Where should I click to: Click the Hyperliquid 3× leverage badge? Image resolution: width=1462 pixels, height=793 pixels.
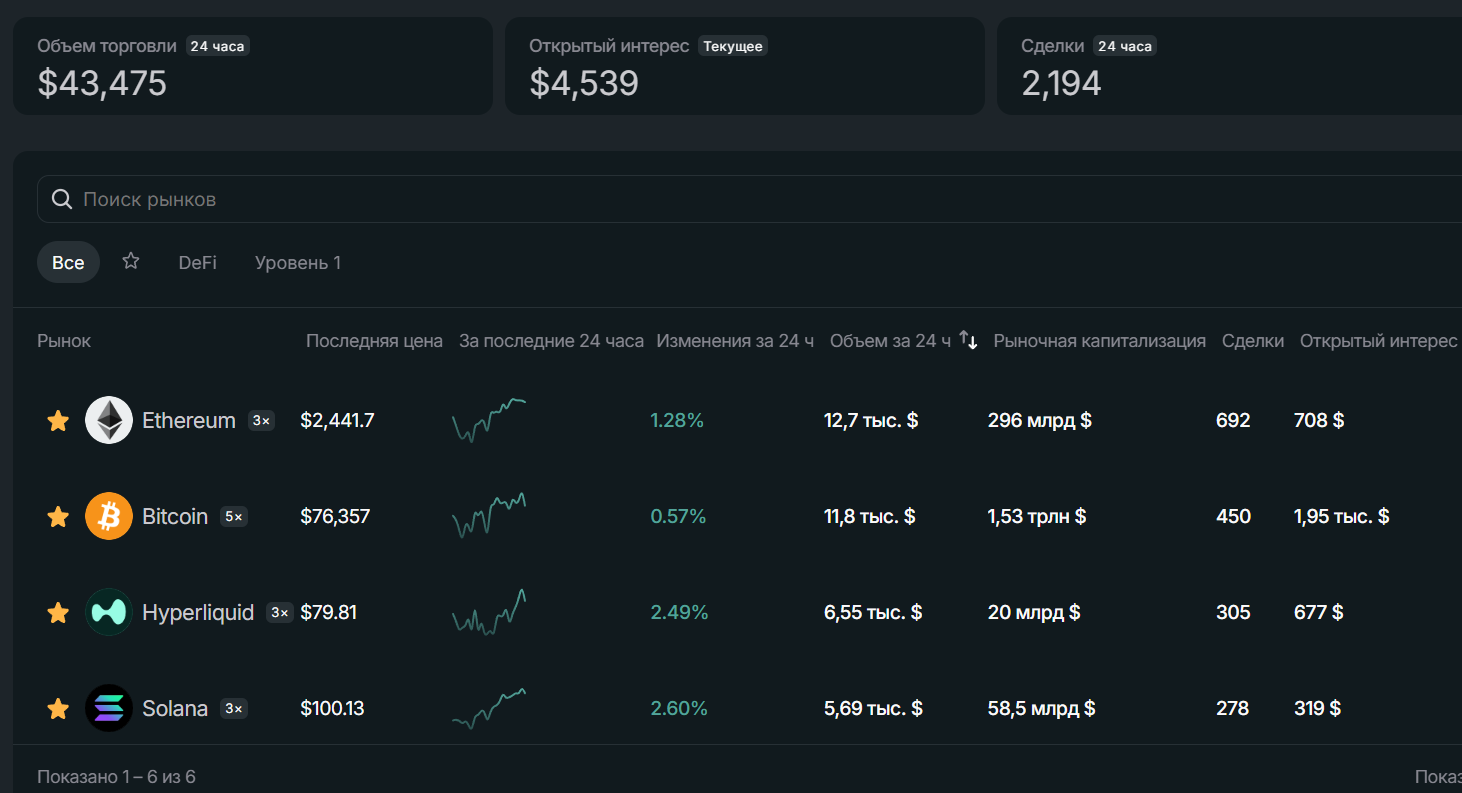[x=280, y=613]
